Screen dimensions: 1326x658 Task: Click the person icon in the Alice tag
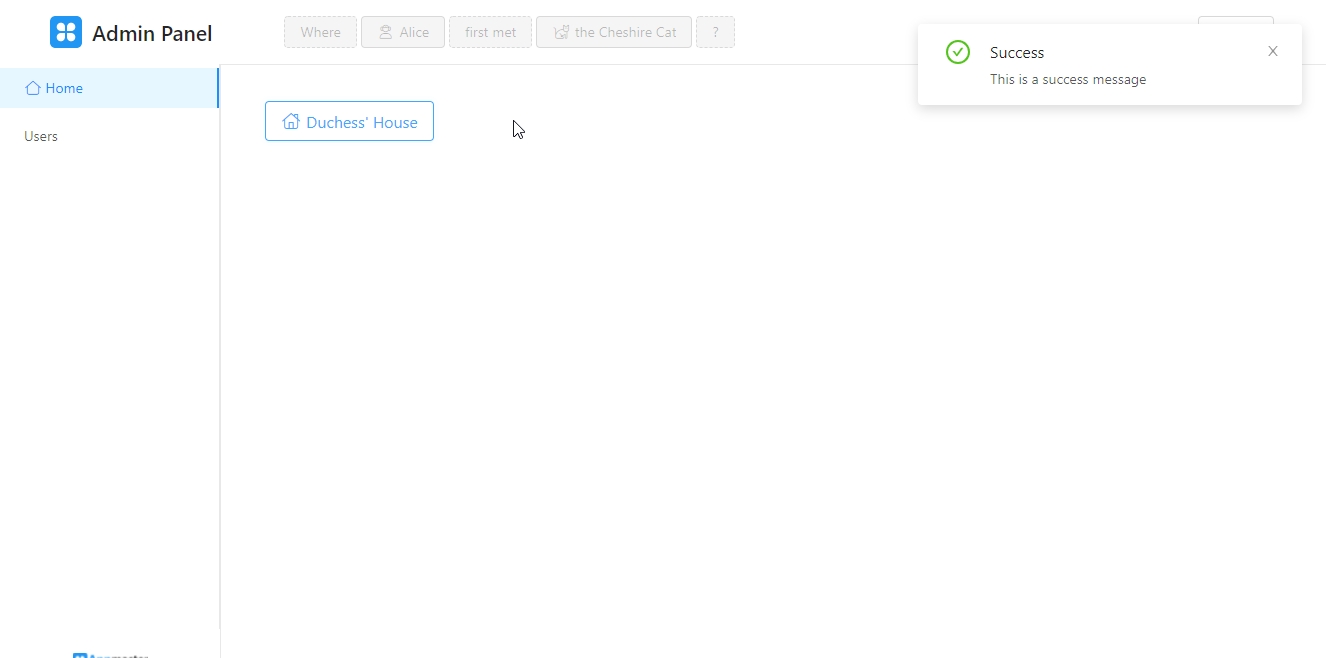click(x=385, y=32)
